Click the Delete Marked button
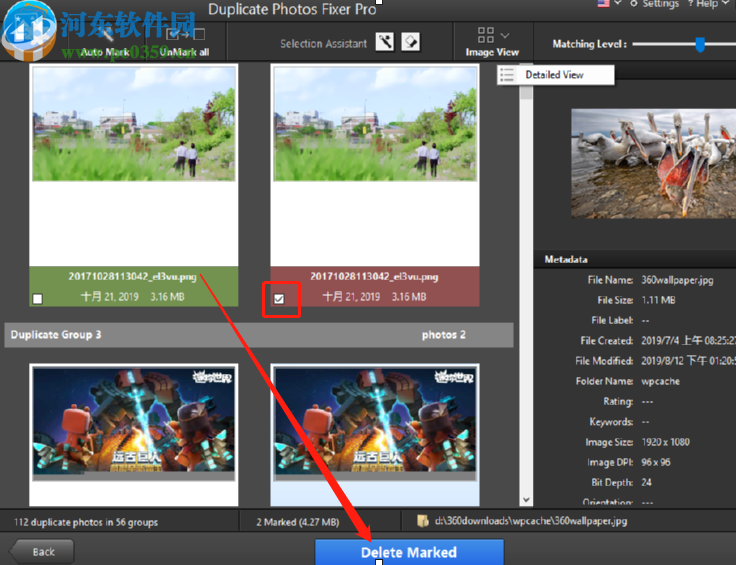The image size is (736, 565). [x=409, y=552]
